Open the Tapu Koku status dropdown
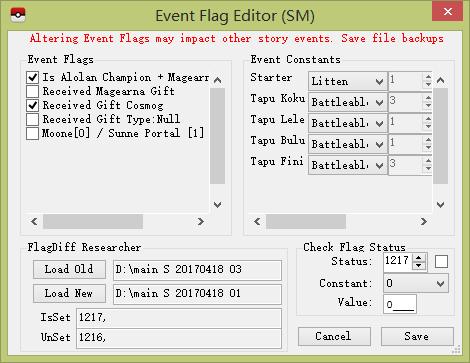 (x=348, y=102)
